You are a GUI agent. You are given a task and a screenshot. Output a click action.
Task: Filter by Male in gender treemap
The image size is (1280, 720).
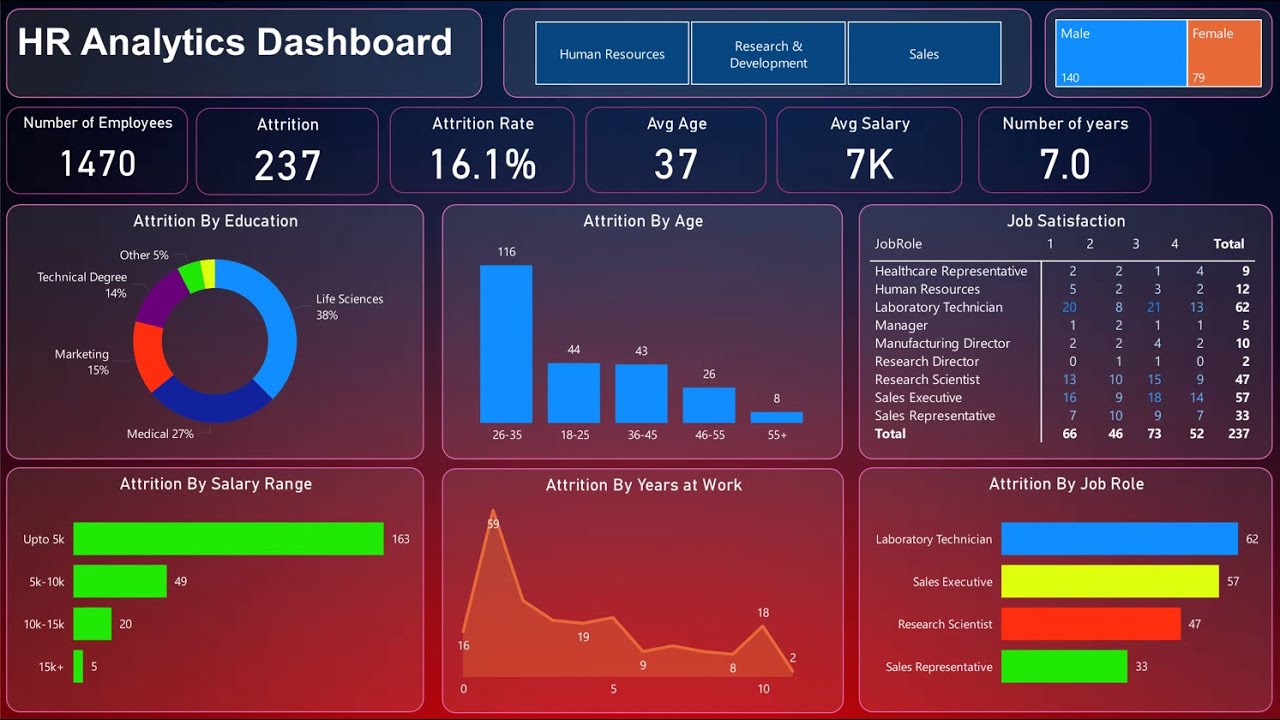tap(1121, 53)
